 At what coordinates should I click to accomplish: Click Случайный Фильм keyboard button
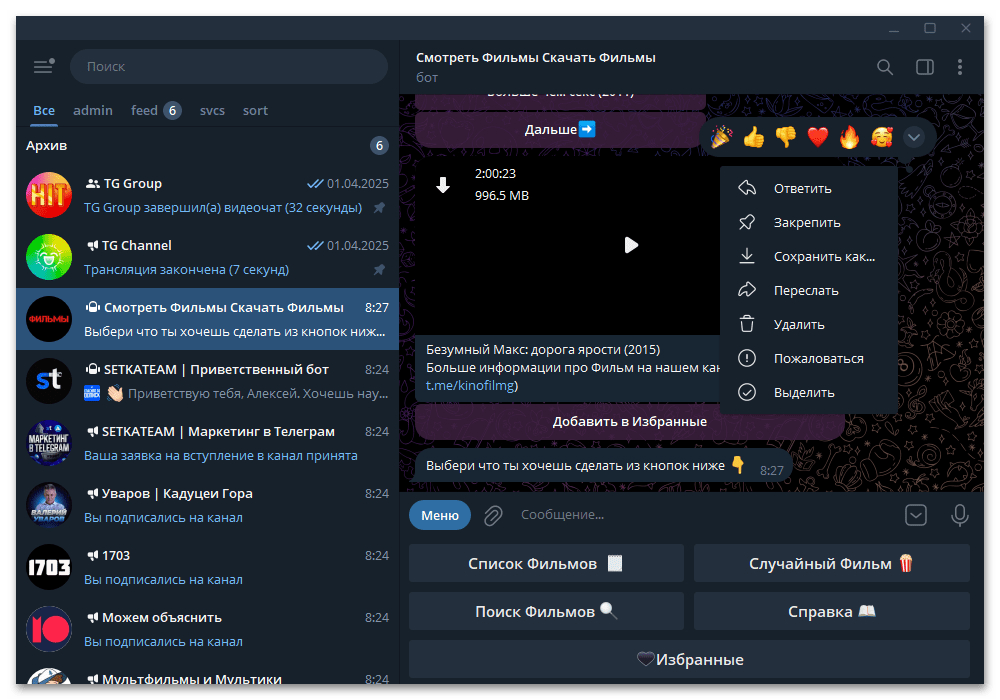pos(832,564)
